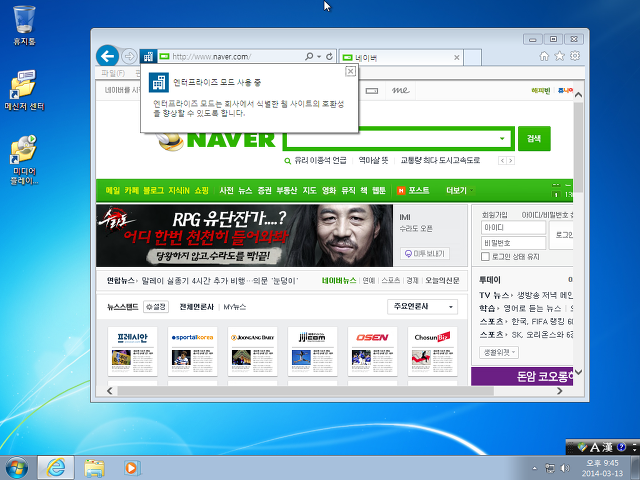Click the green 검색 search button
This screenshot has width=640, height=480.
coord(534,138)
